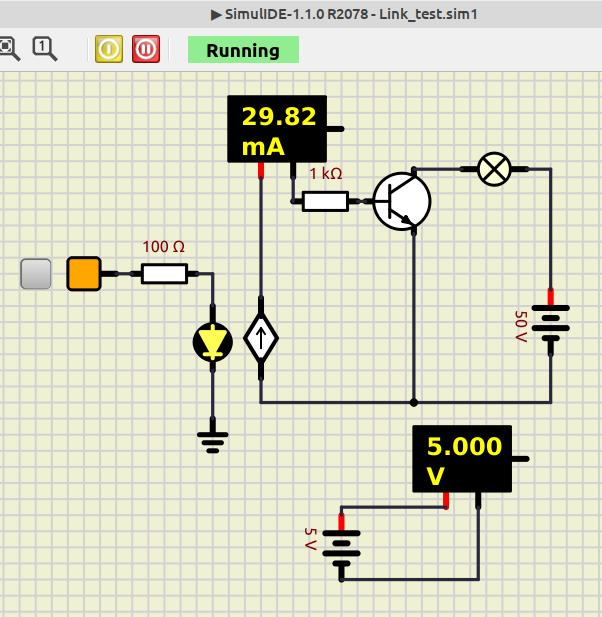Click the lamp component with X symbol
Screen dimensions: 602x617
coord(493,169)
